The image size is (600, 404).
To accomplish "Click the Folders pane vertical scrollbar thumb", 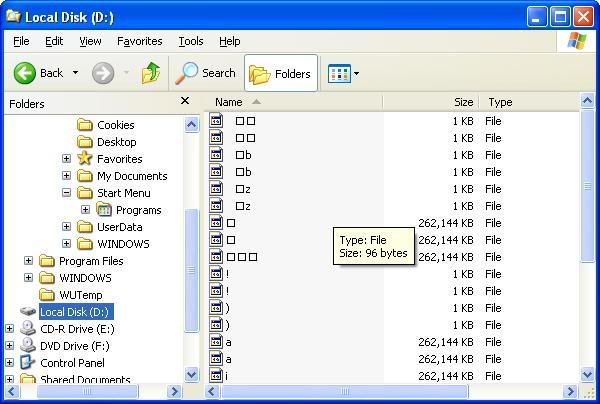I will 191,270.
